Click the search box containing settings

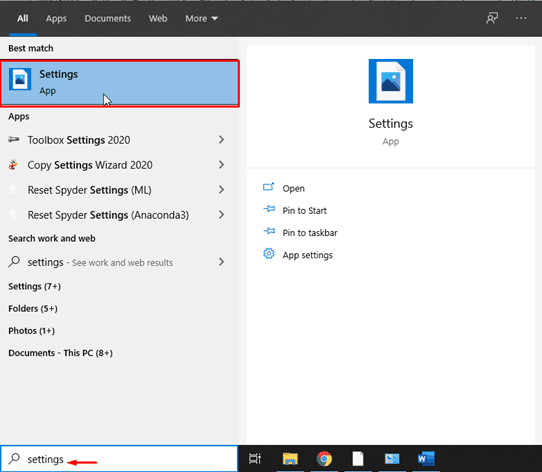click(119, 459)
